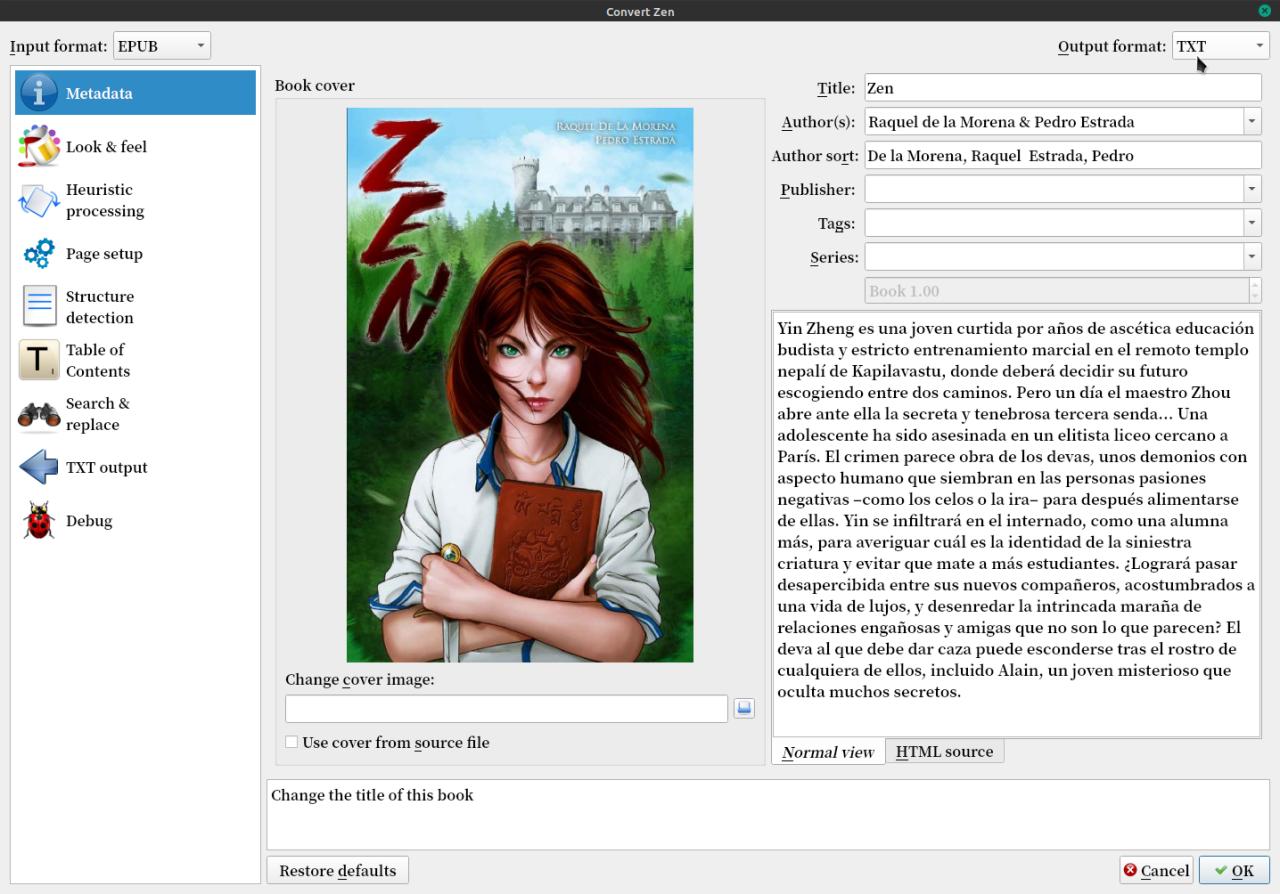Screen dimensions: 1280x894
Task: Click the Table of Contents icon
Action: (x=39, y=360)
